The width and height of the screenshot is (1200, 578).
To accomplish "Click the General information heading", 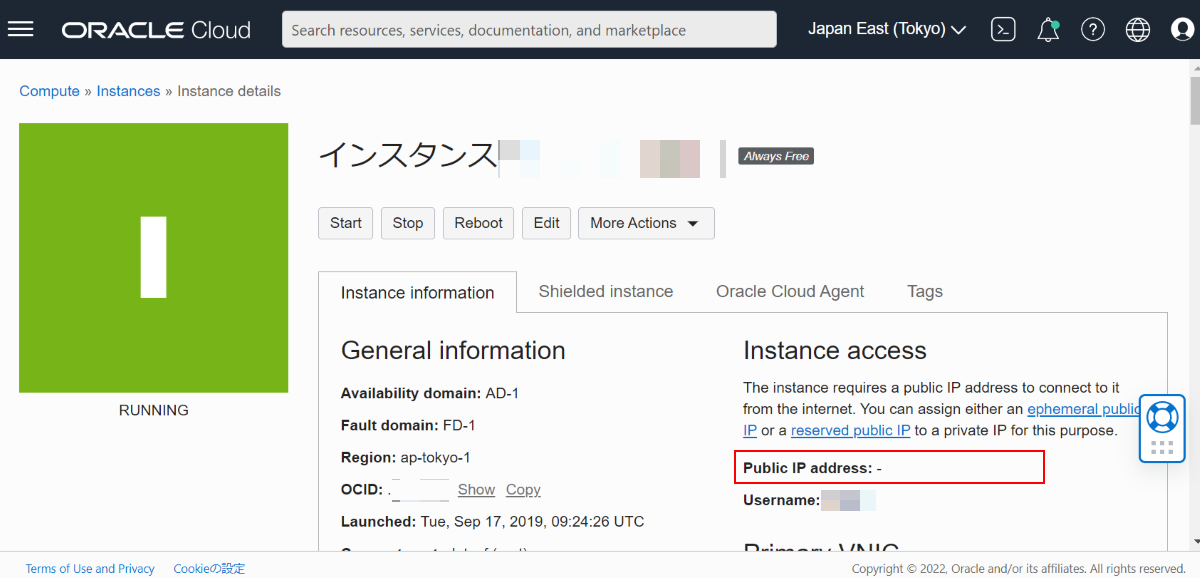I will click(x=453, y=351).
